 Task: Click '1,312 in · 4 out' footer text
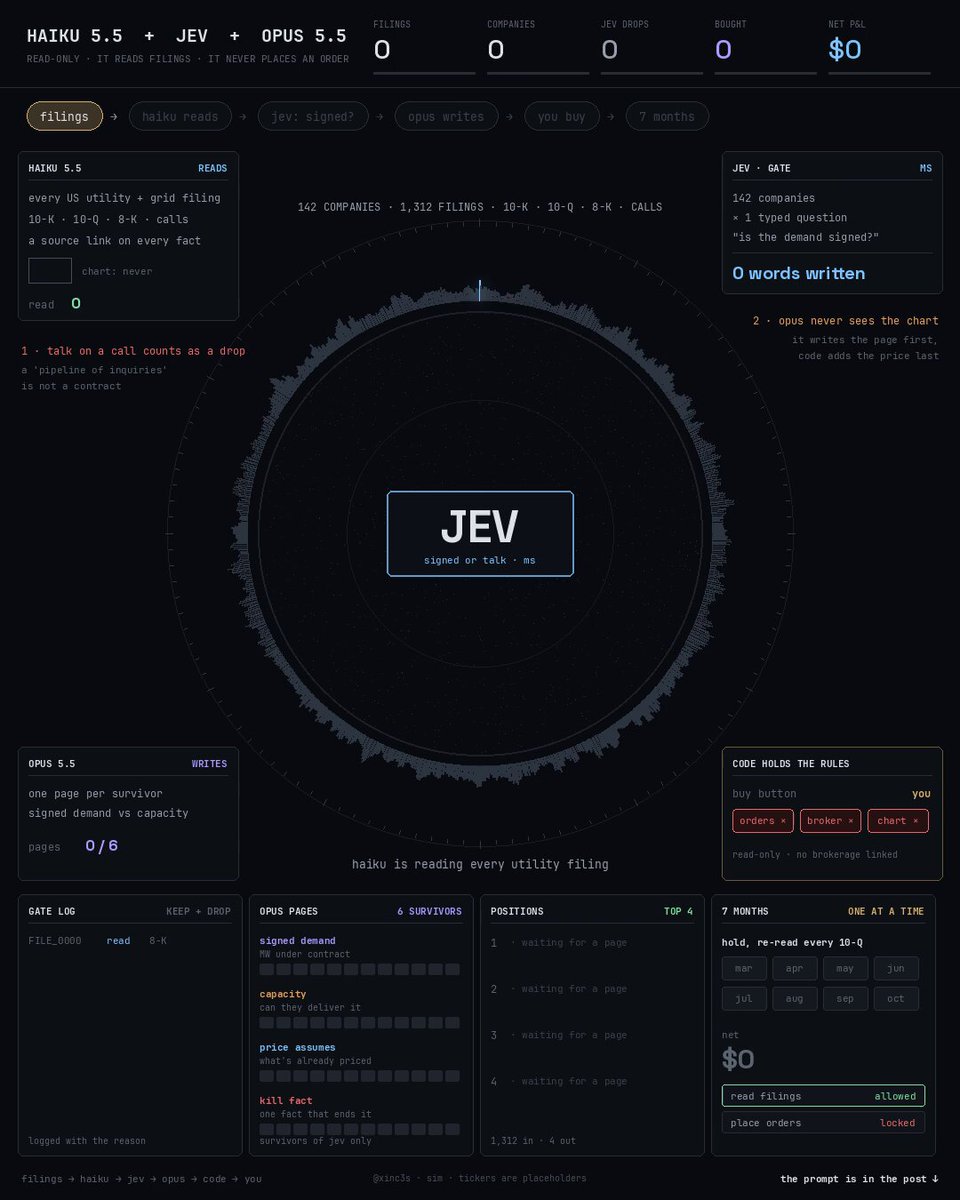(533, 1140)
